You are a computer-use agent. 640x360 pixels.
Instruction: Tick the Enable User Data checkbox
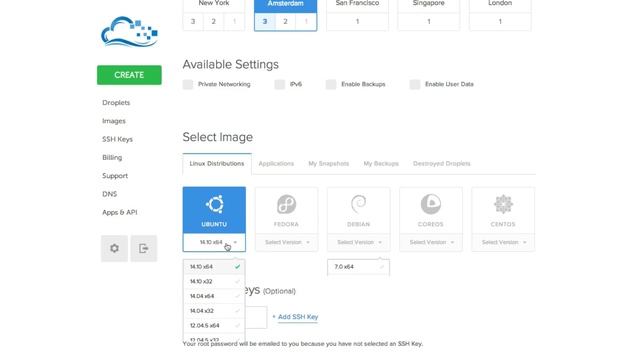click(415, 84)
